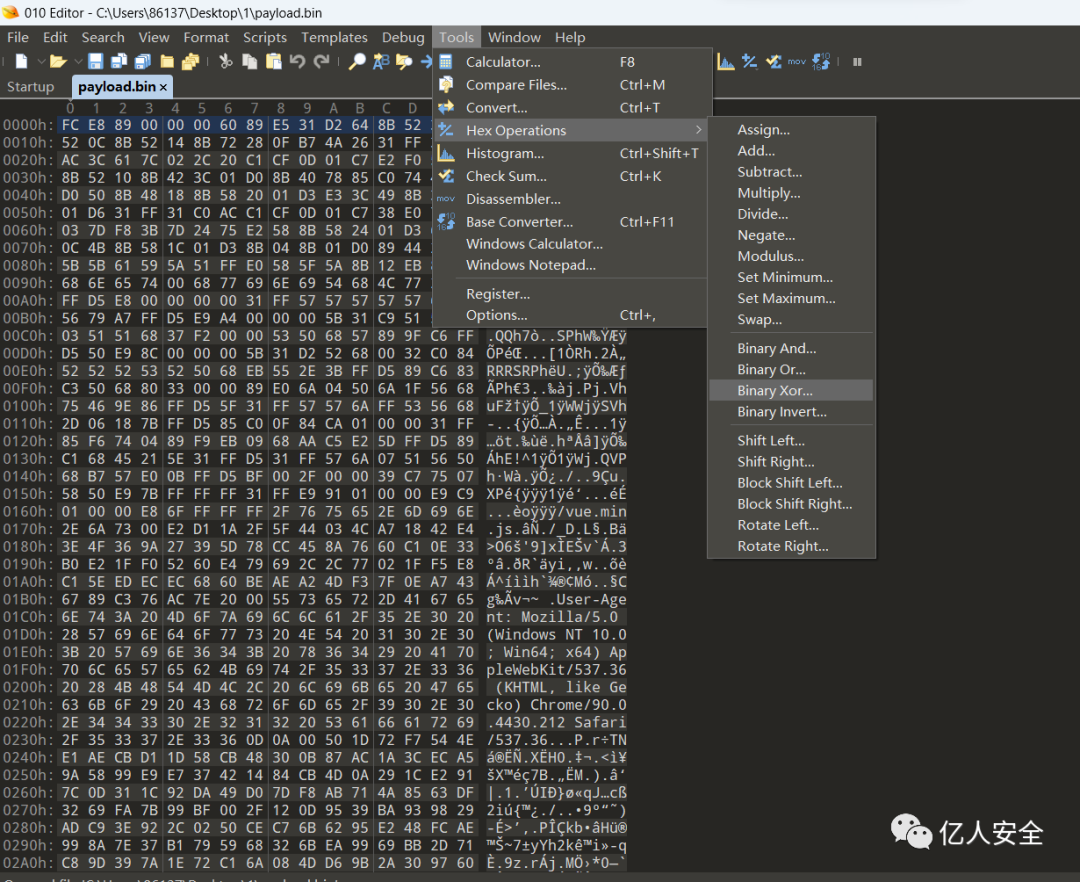1080x882 pixels.
Task: Click the Hex Operations plus-minus toolbar icon
Action: click(749, 62)
